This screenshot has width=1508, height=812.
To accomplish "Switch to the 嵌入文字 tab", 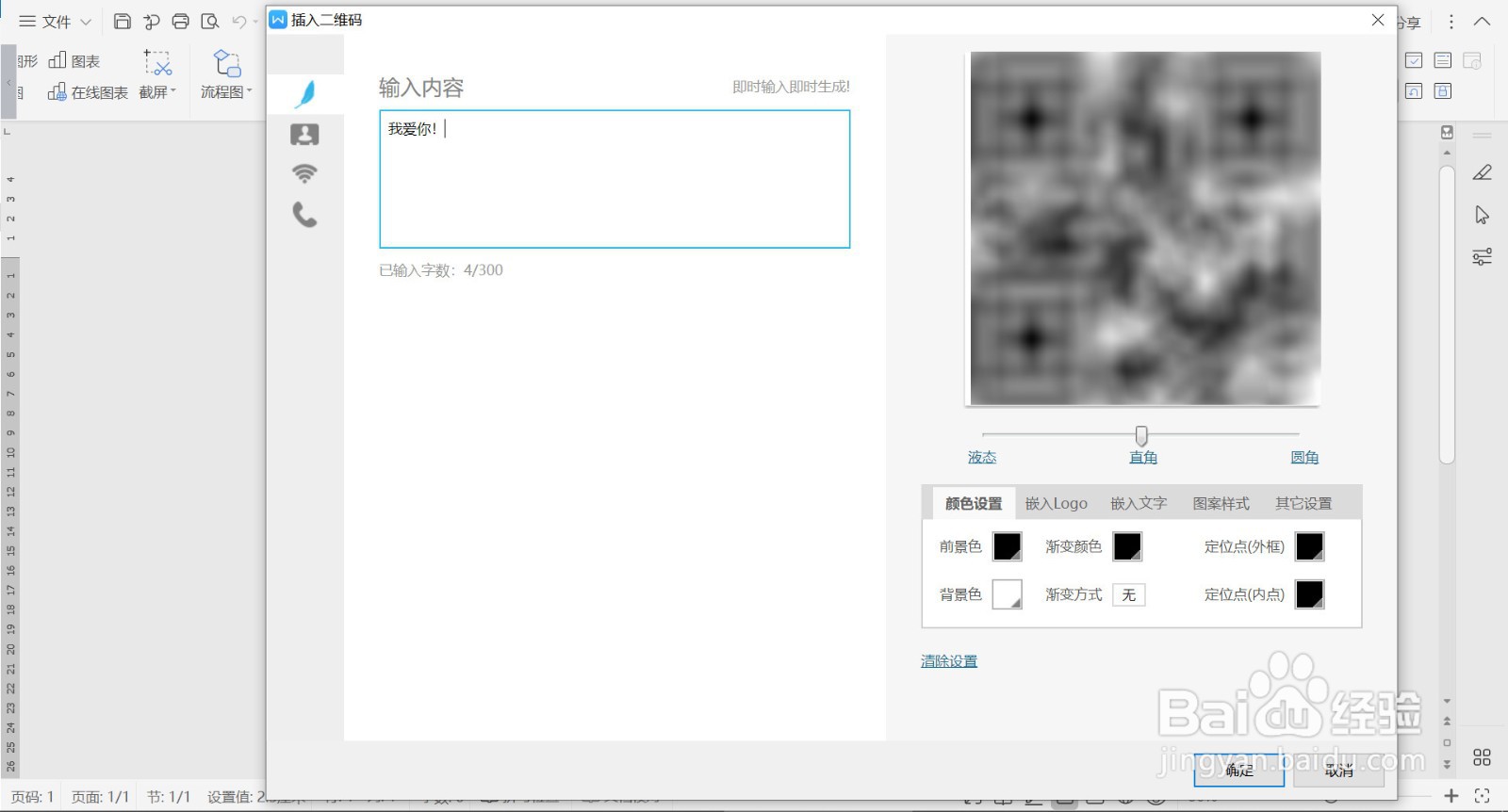I will point(1139,503).
